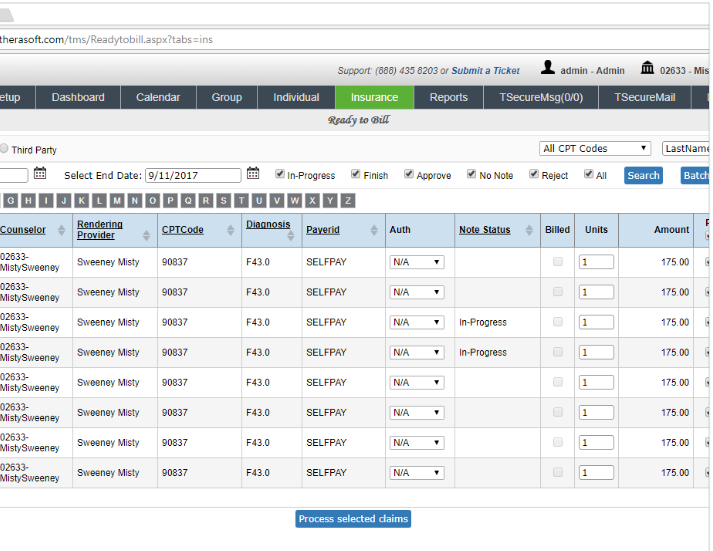The image size is (713, 551).
Task: Click the bank building agency icon
Action: click(647, 68)
